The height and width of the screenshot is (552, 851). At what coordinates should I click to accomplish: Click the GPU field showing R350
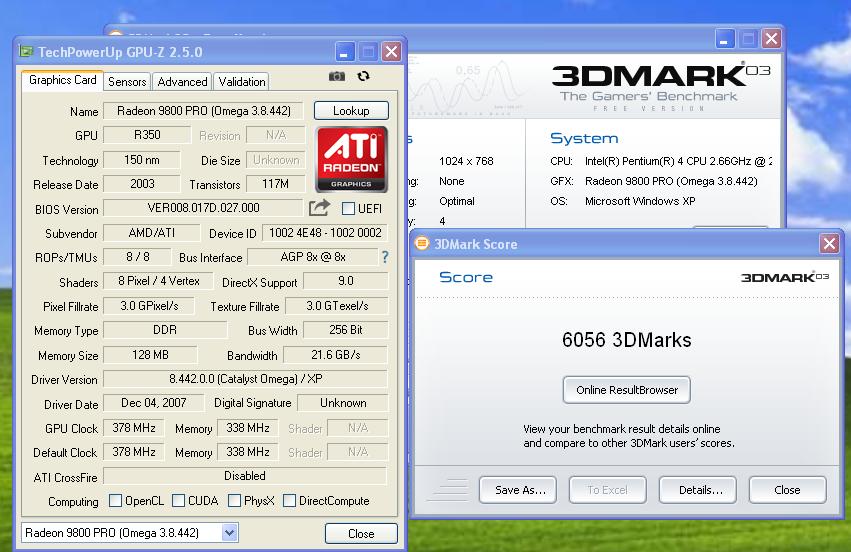point(147,135)
